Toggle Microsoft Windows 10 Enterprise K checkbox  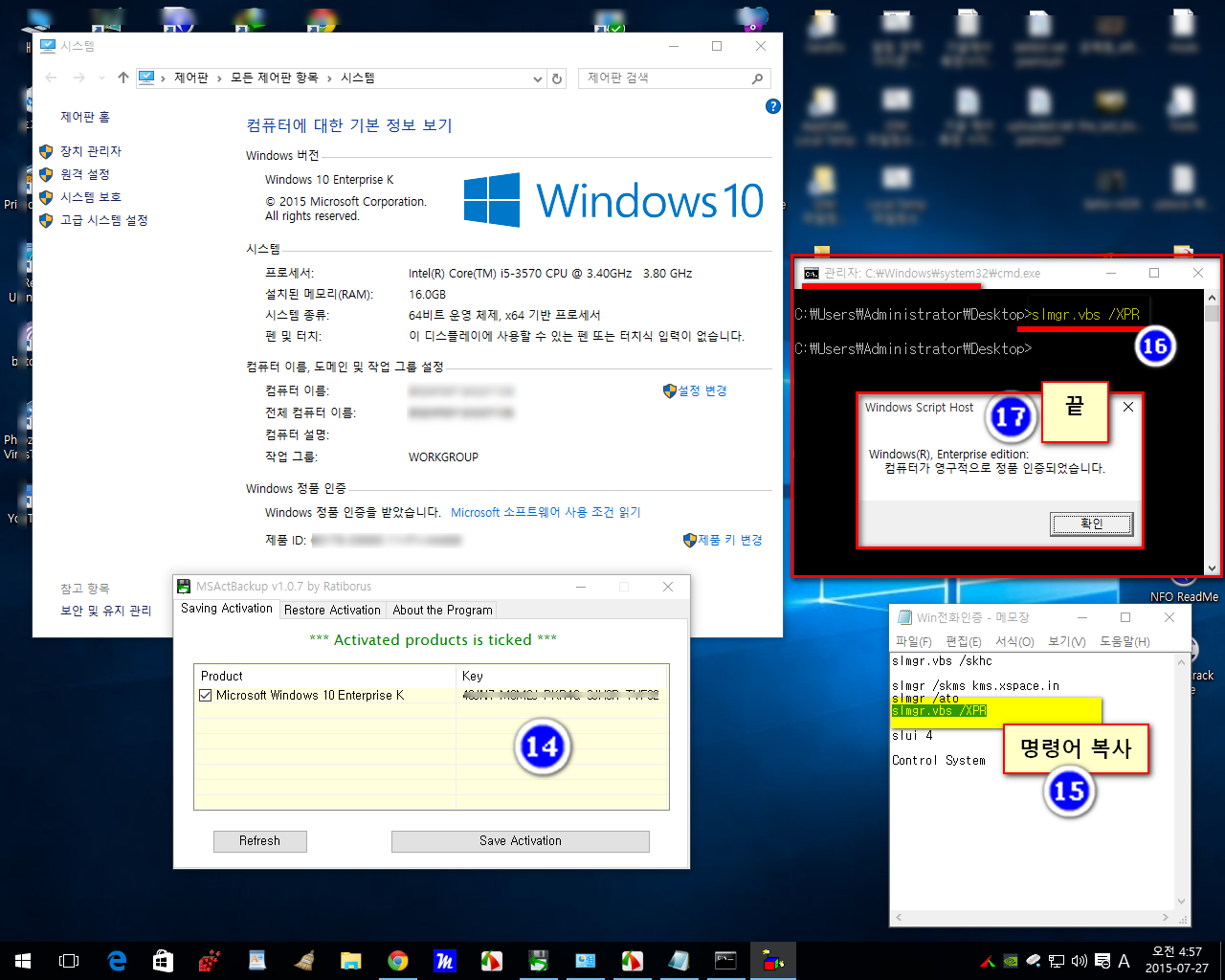205,696
